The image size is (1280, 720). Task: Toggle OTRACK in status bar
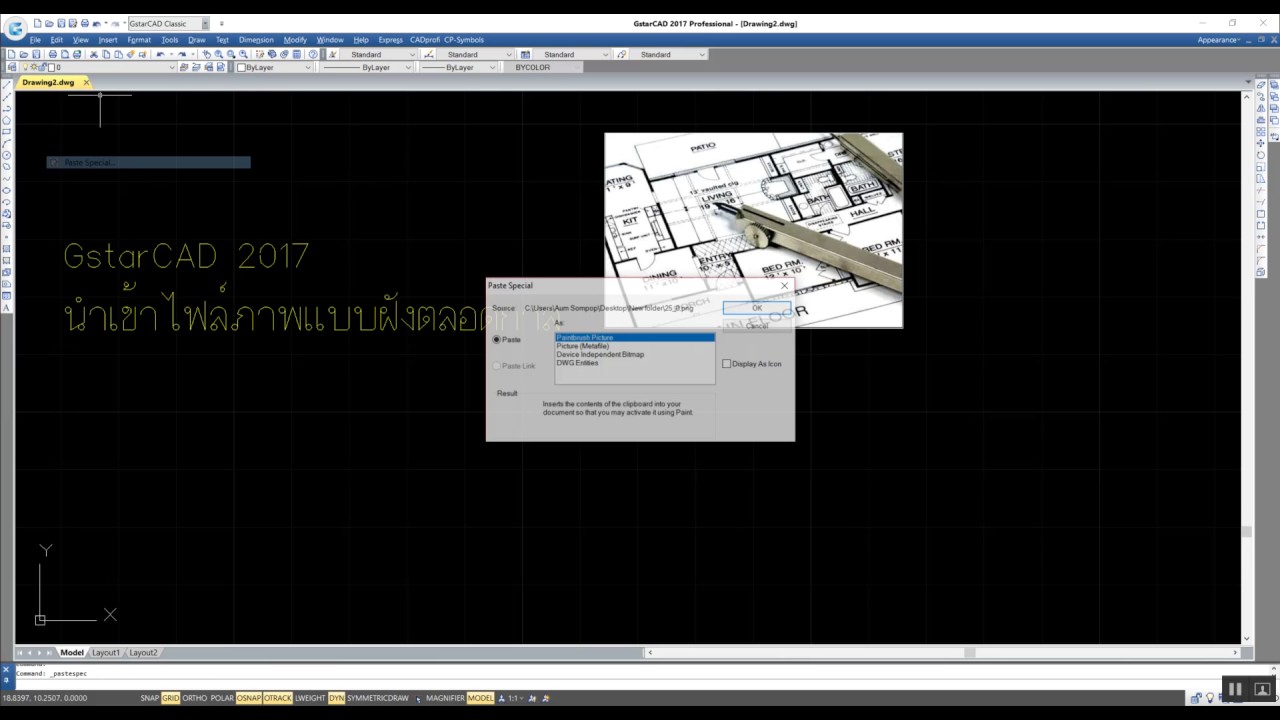tap(278, 698)
